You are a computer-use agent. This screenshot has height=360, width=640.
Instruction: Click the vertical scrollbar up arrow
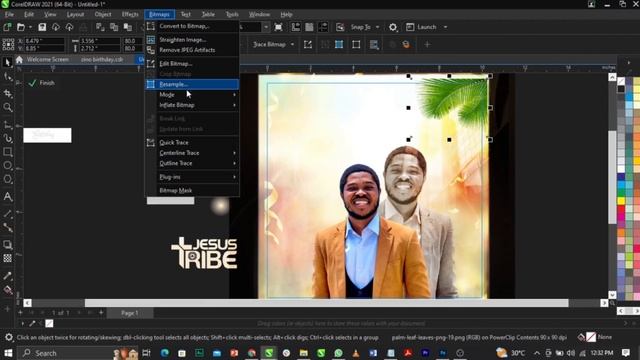612,77
